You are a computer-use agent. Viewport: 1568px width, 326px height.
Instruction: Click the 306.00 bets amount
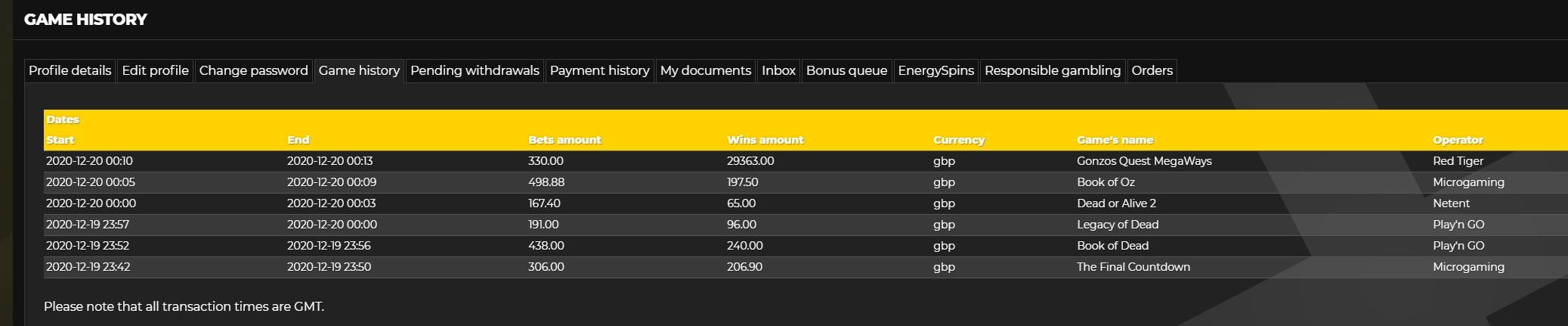[546, 267]
